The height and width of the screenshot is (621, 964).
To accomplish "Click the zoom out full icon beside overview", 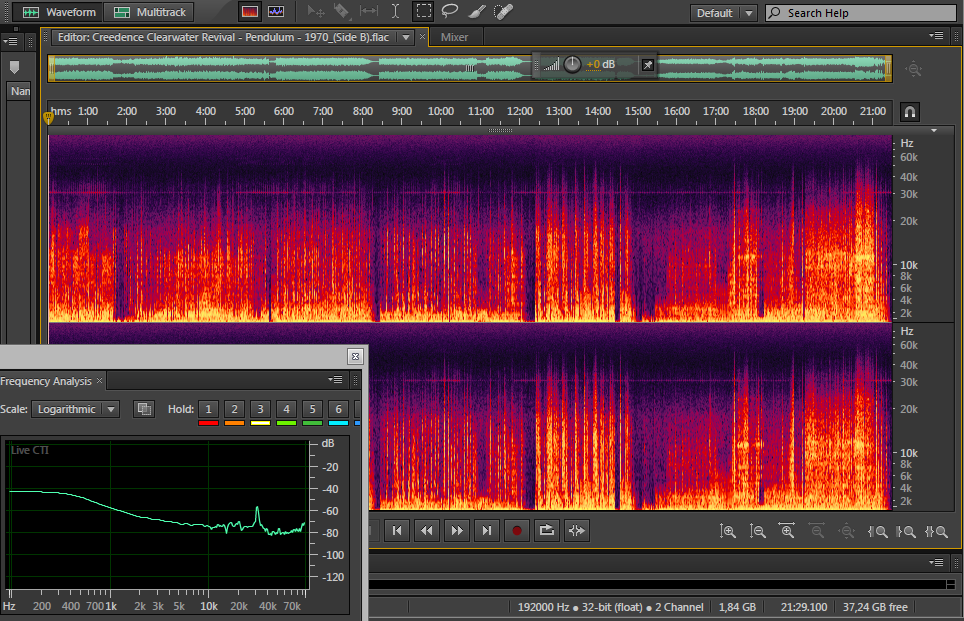I will point(914,69).
